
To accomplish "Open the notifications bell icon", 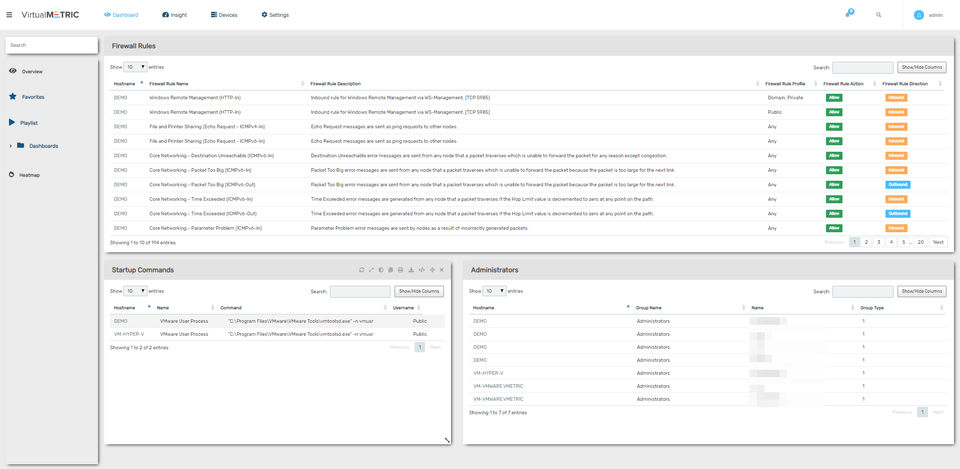I will [848, 14].
